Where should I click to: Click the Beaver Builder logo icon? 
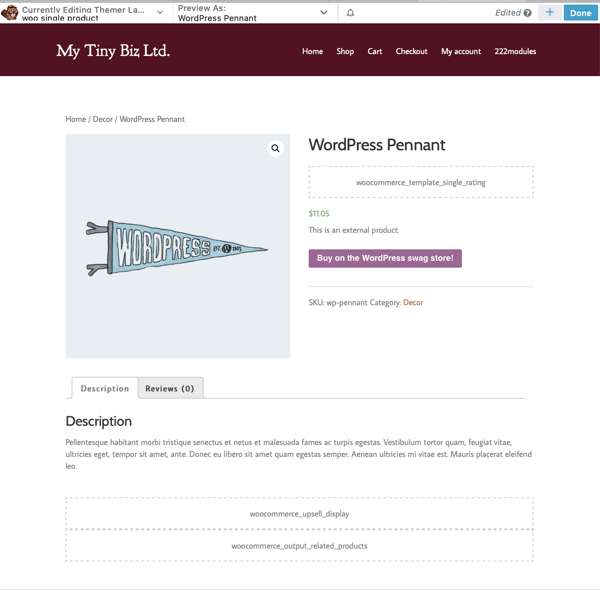point(10,12)
